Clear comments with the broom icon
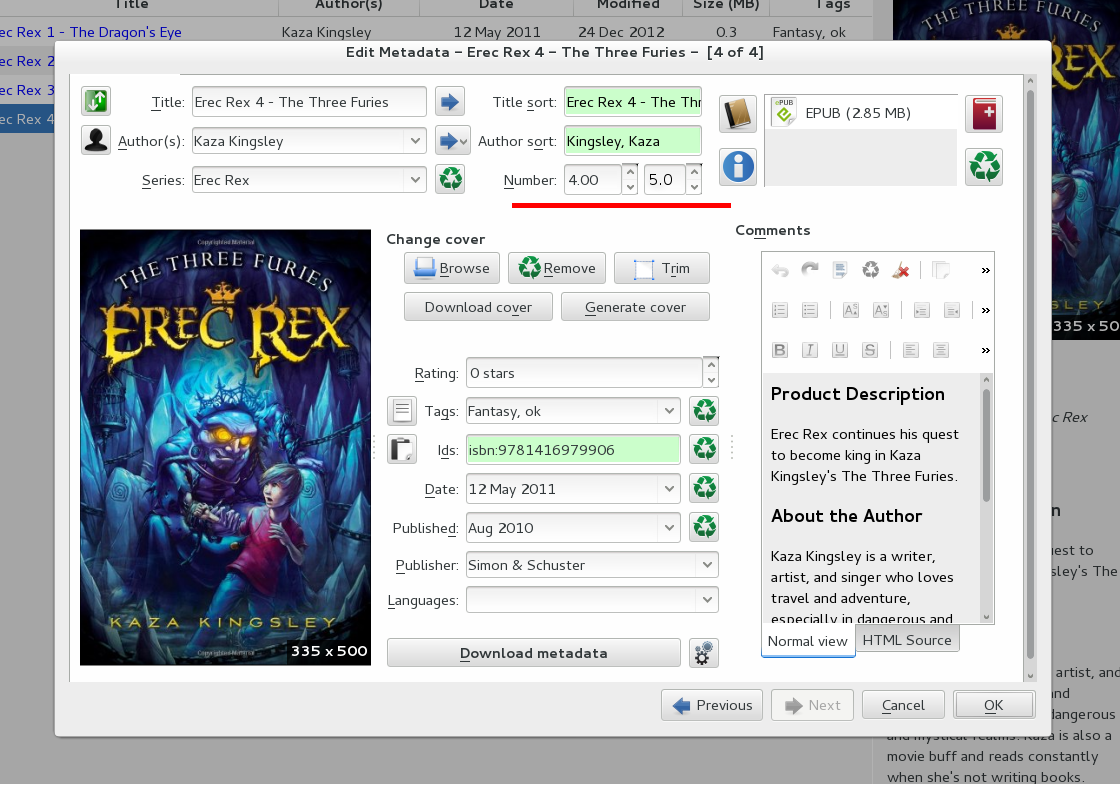The height and width of the screenshot is (785, 1120). [901, 270]
